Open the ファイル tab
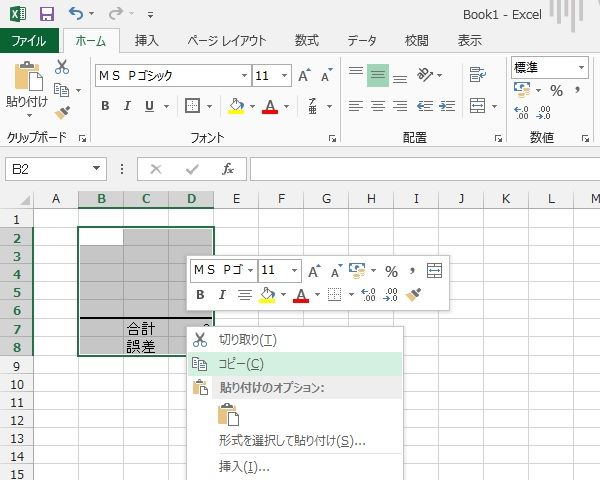The image size is (600, 480). [29, 41]
